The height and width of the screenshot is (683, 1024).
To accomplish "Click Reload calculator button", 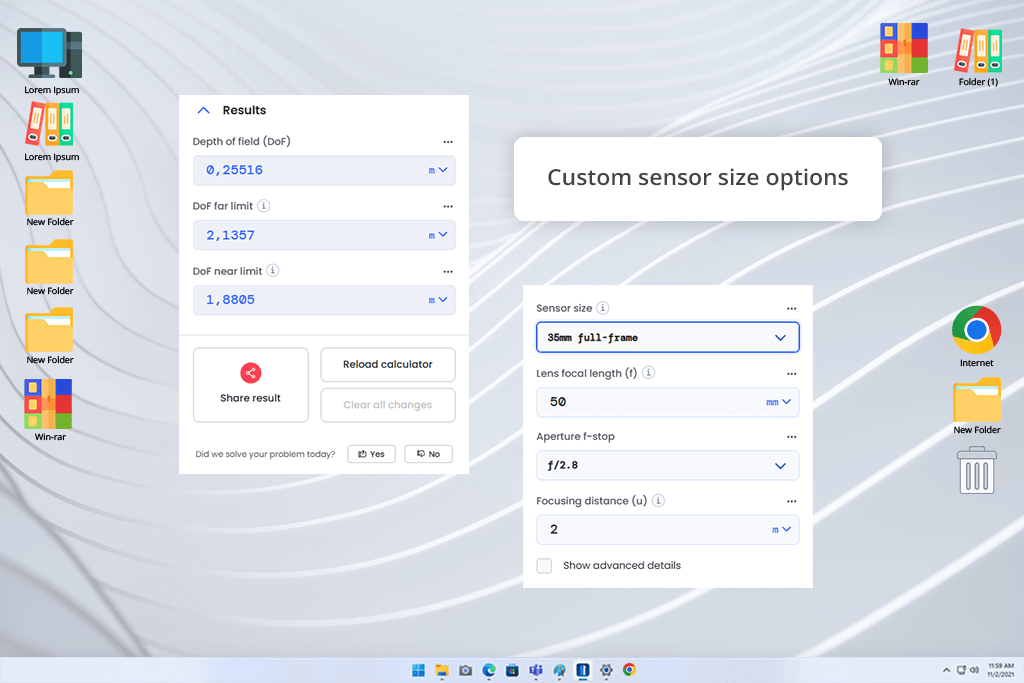I will 388,364.
